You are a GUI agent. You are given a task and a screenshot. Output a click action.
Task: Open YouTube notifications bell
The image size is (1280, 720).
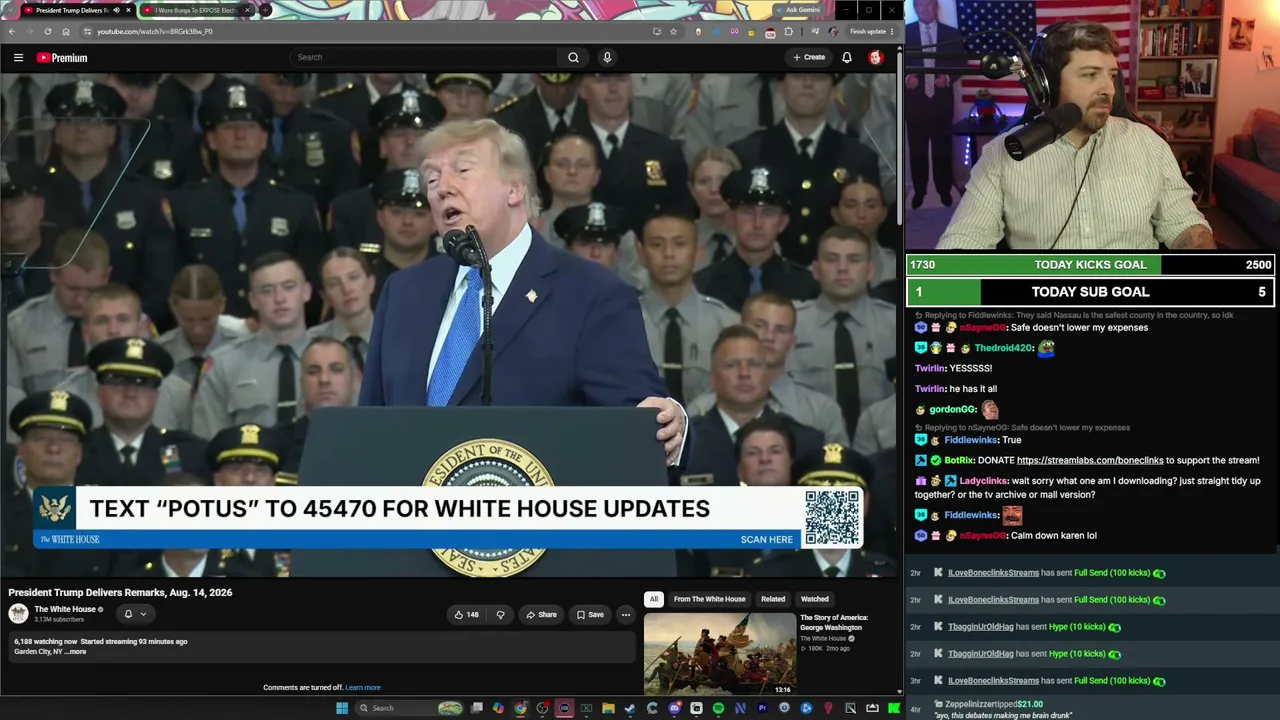(846, 57)
